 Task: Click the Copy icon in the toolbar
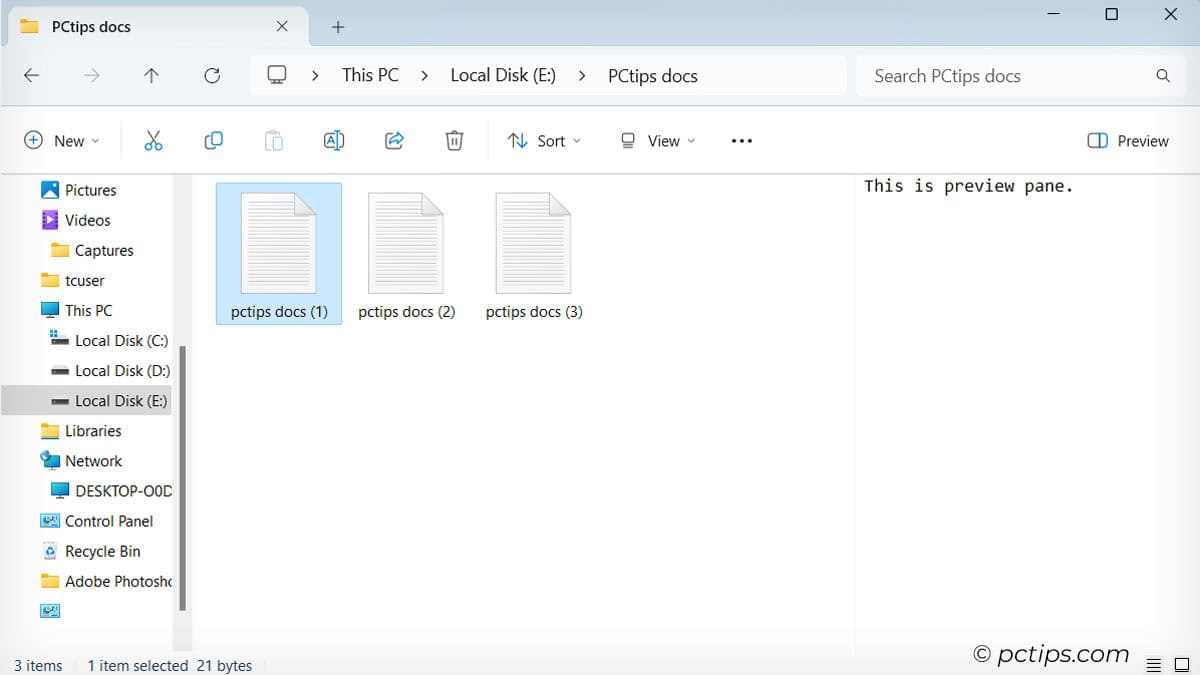(213, 140)
